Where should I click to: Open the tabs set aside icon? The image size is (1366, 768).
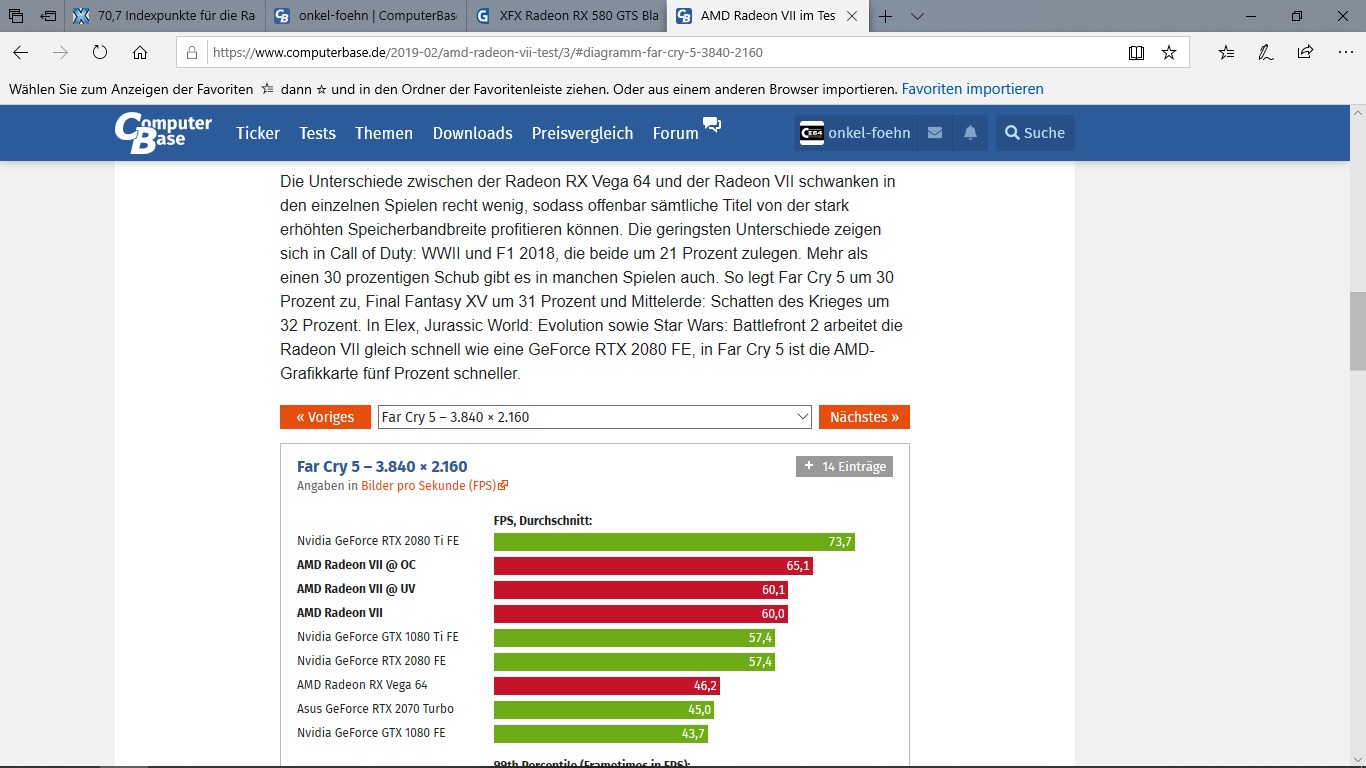16,16
